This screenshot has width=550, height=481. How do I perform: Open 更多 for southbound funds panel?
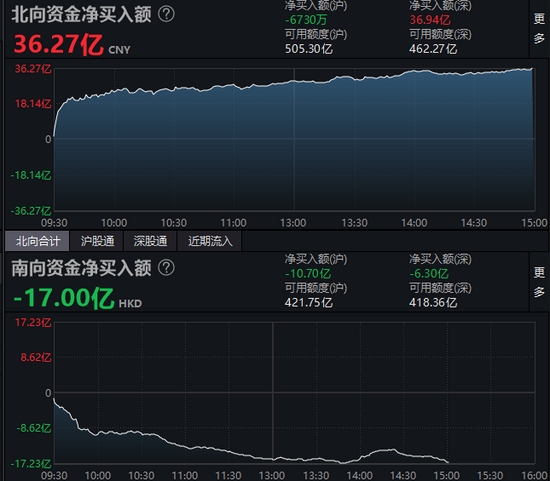point(539,282)
